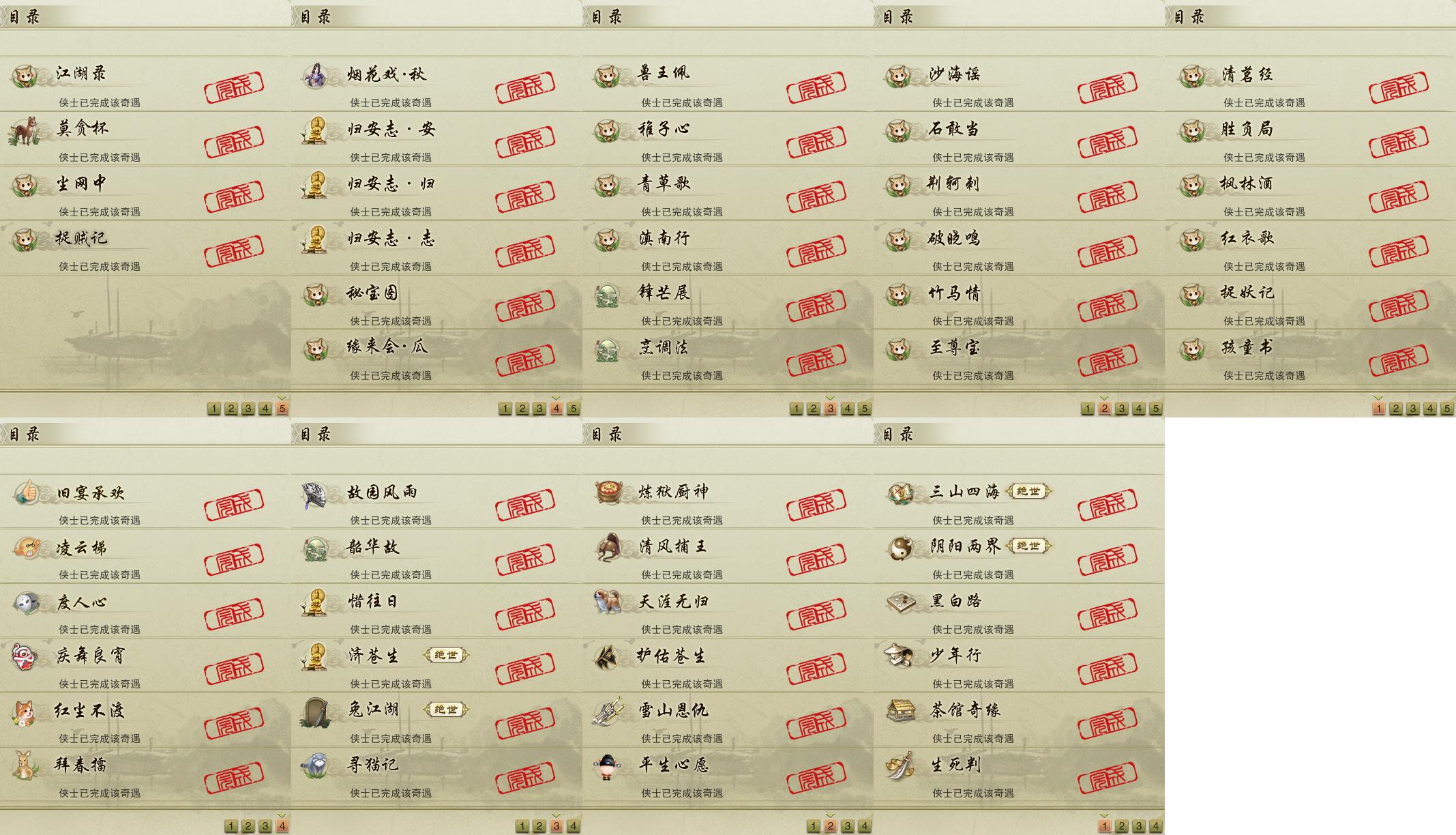This screenshot has height=835, width=1456.
Task: Select the sword icon beside 生死判
Action: (900, 765)
